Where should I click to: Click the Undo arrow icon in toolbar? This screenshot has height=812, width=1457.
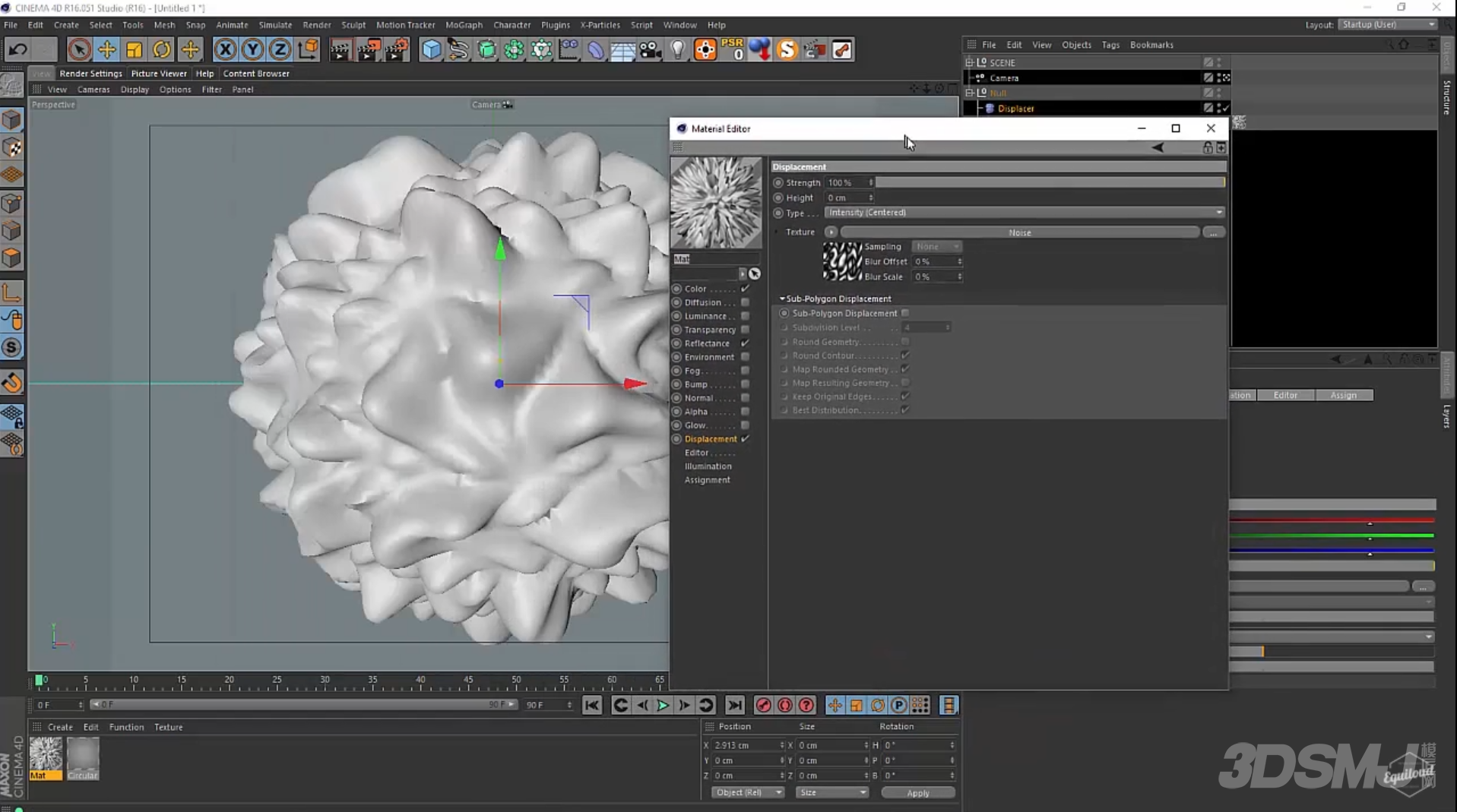coord(17,50)
